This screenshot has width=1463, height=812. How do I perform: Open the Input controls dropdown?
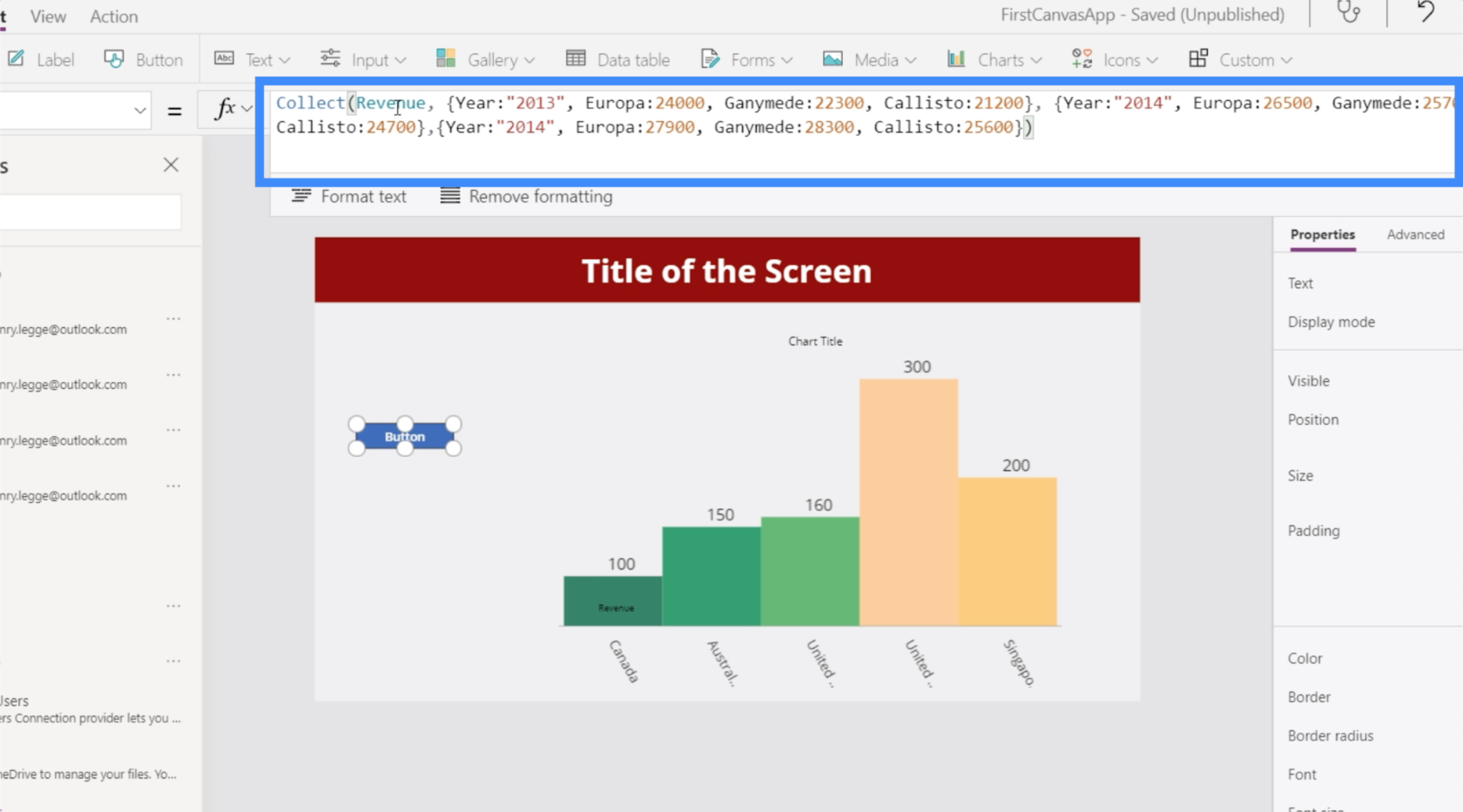363,59
